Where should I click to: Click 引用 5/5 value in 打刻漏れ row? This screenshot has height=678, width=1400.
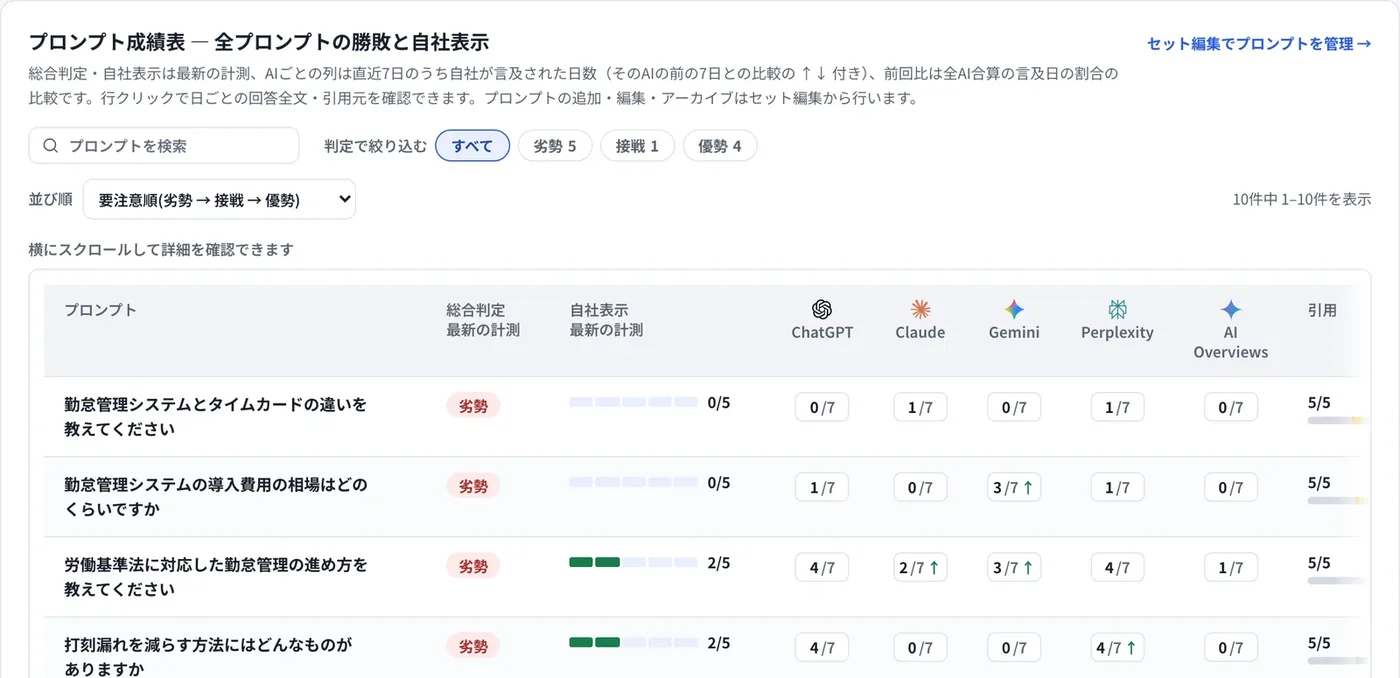point(1319,643)
